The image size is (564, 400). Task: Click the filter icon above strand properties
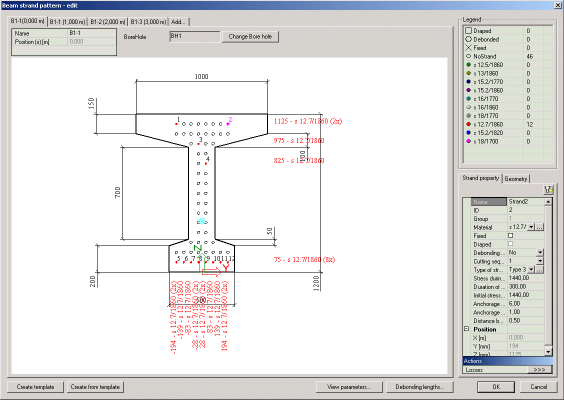click(x=548, y=190)
